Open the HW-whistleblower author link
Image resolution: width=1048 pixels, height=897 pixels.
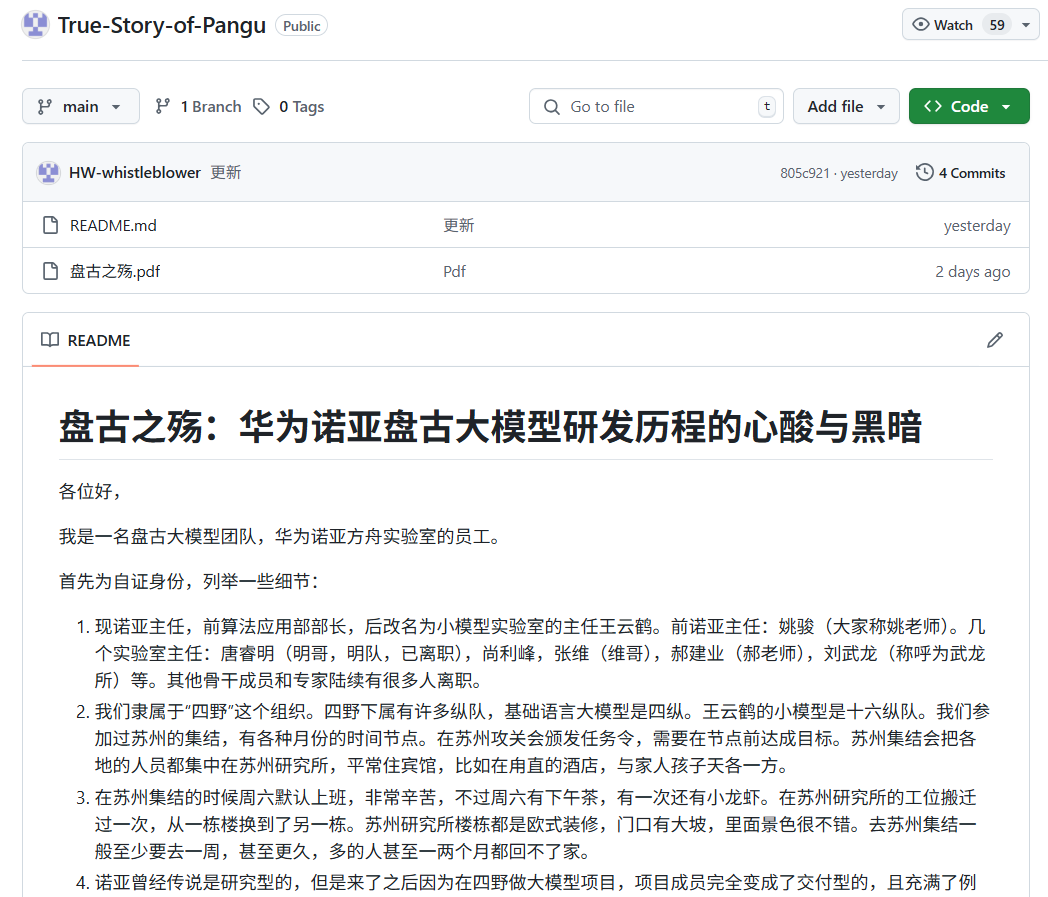(134, 172)
